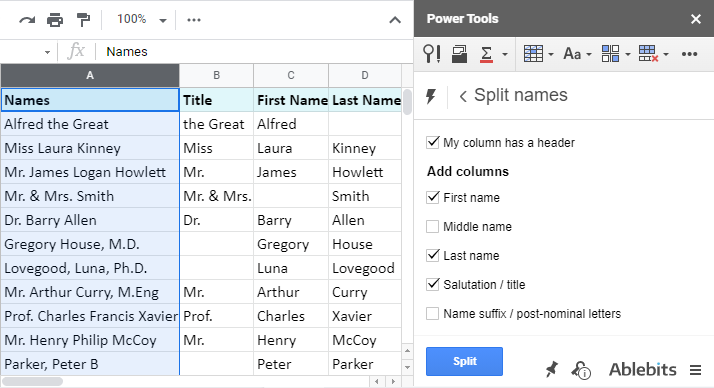
Task: Click the blue Split button
Action: 464,362
